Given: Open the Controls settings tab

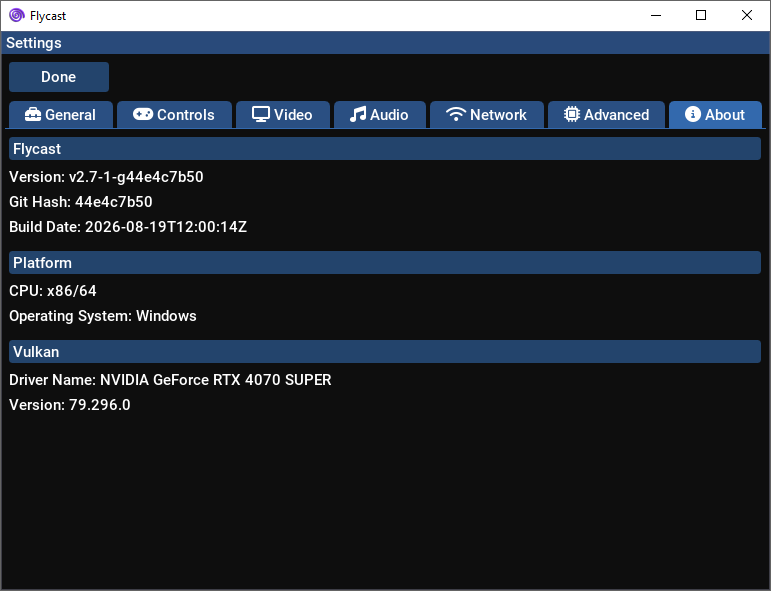Looking at the screenshot, I should [174, 115].
